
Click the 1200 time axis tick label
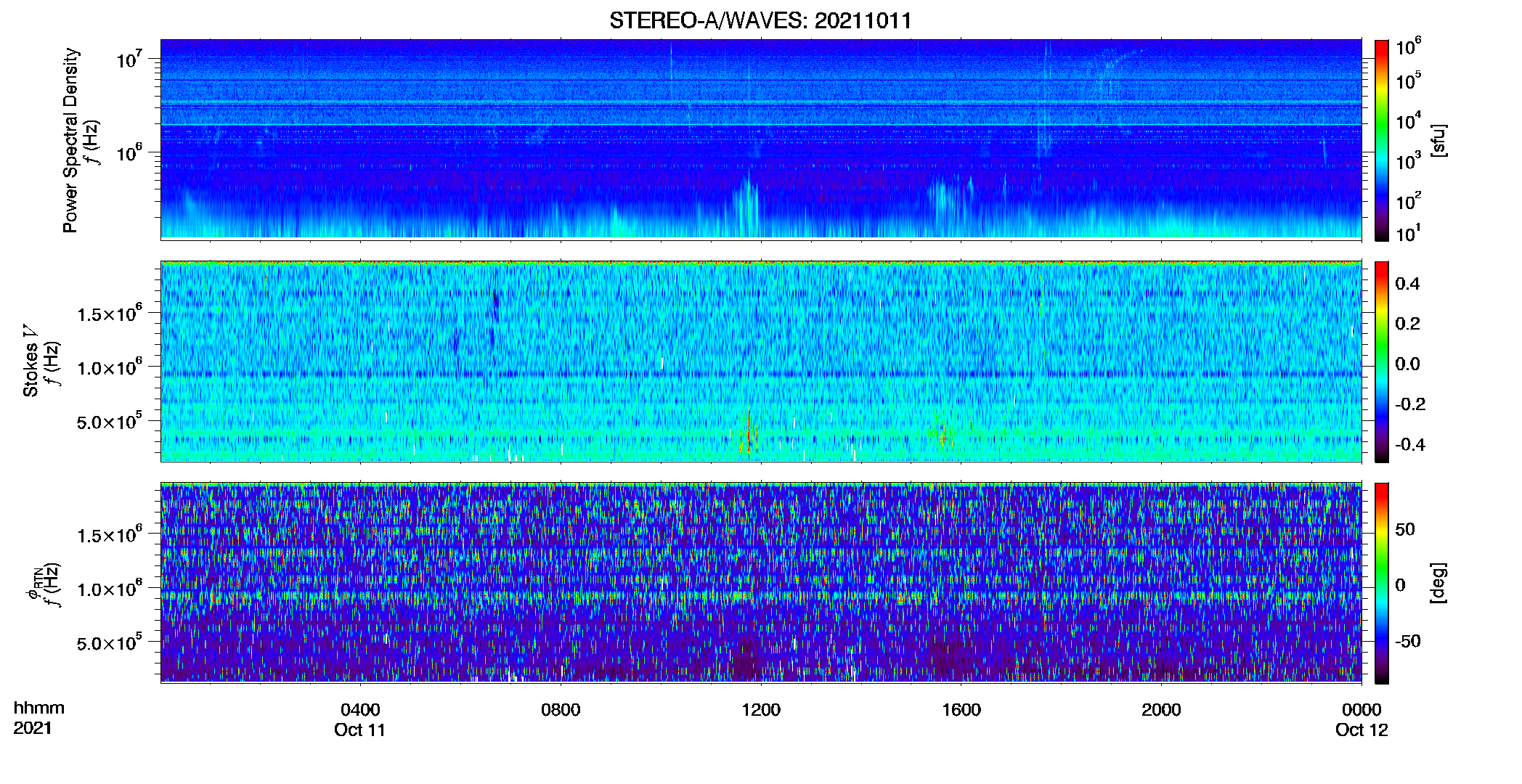(x=761, y=710)
